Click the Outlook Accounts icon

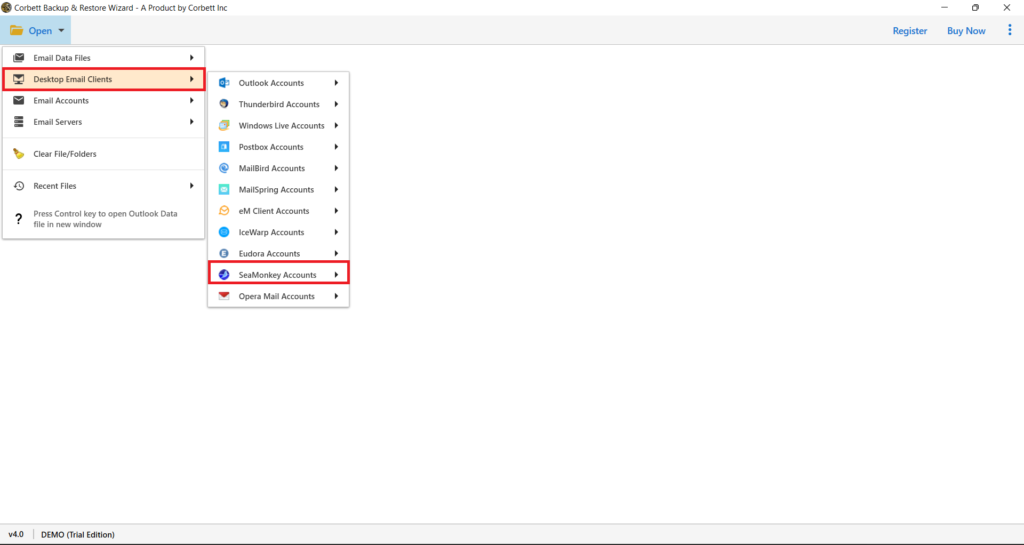224,83
